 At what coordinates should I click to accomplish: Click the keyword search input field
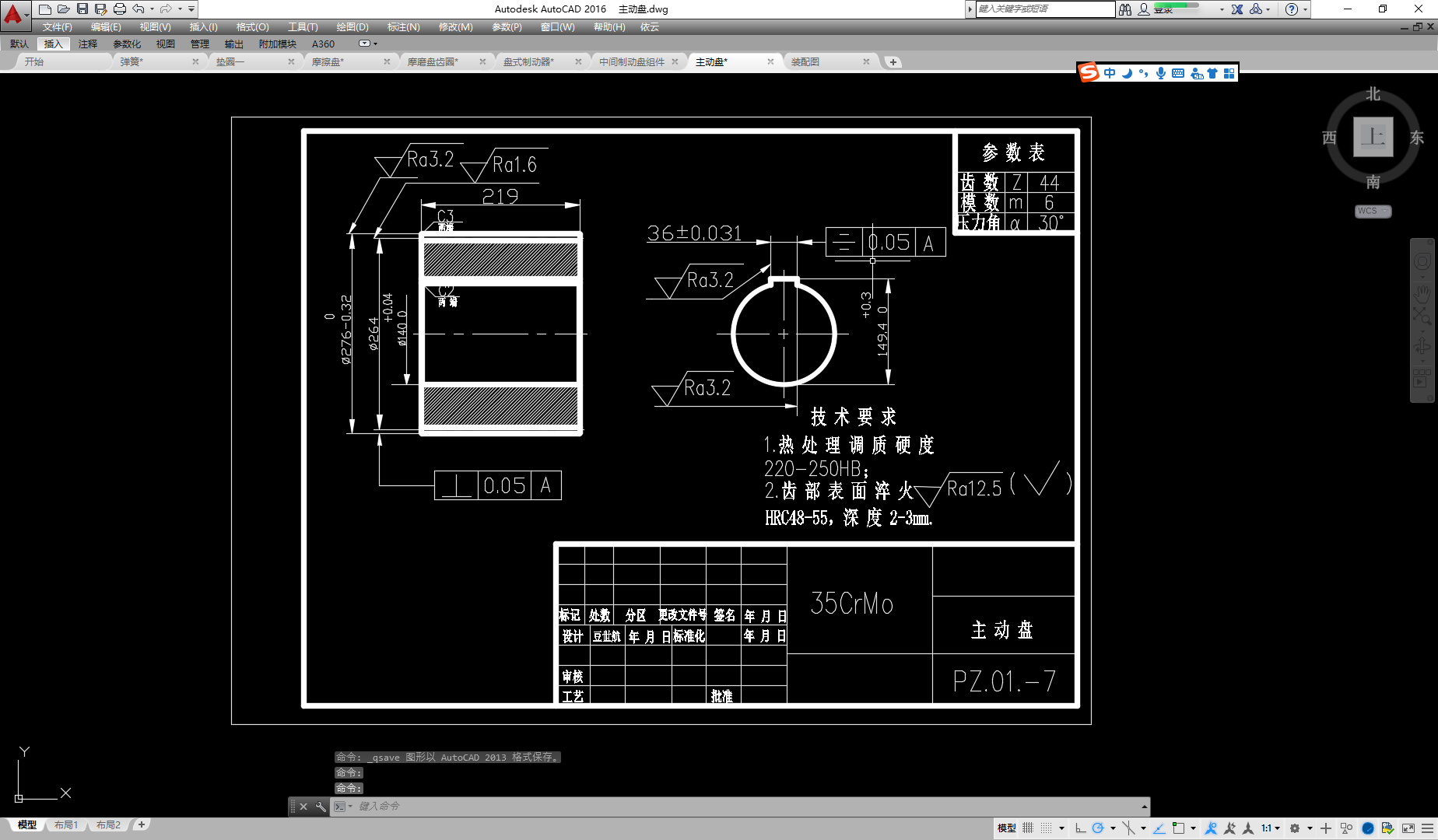point(1045,9)
